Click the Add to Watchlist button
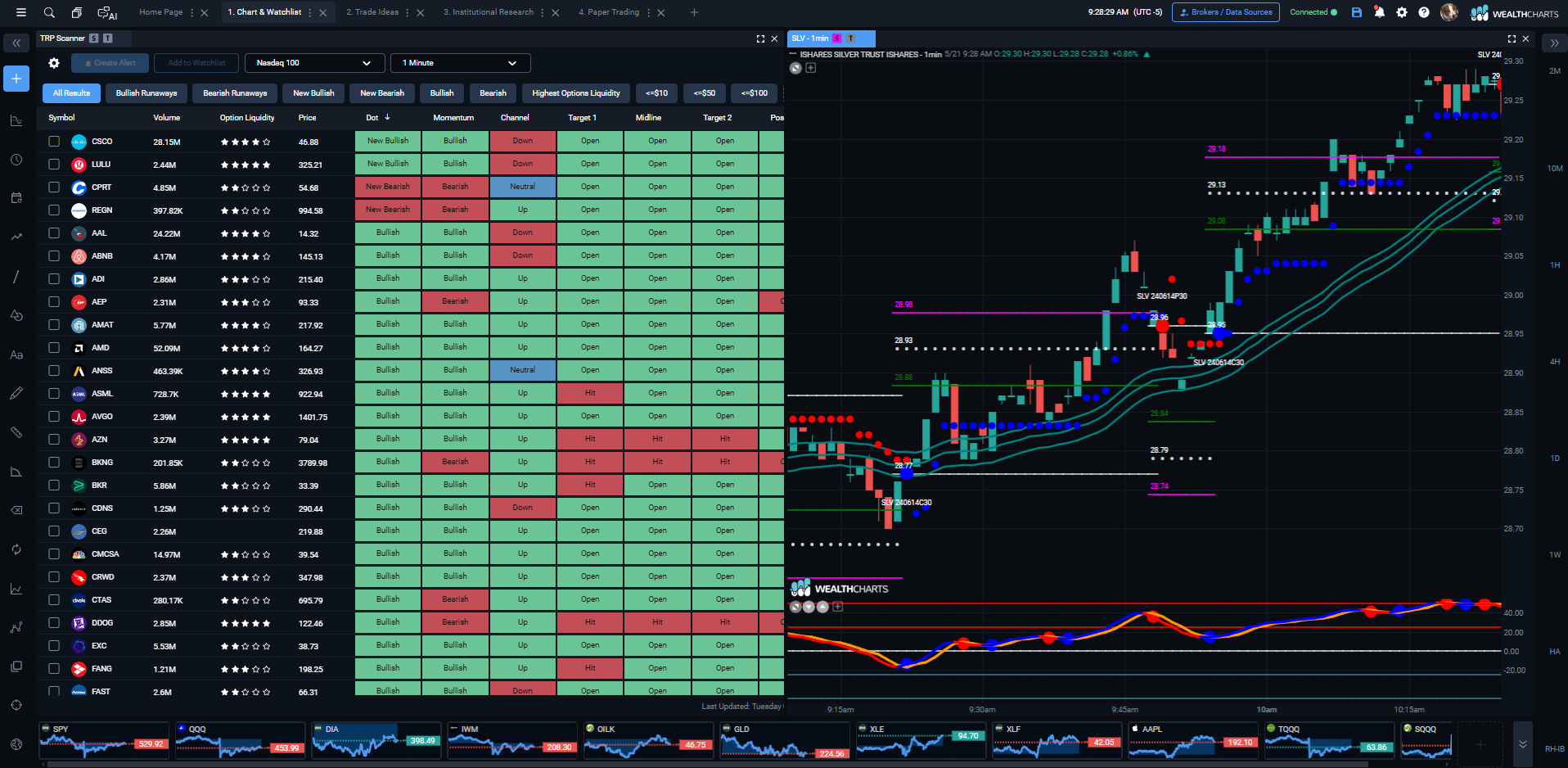 (196, 63)
